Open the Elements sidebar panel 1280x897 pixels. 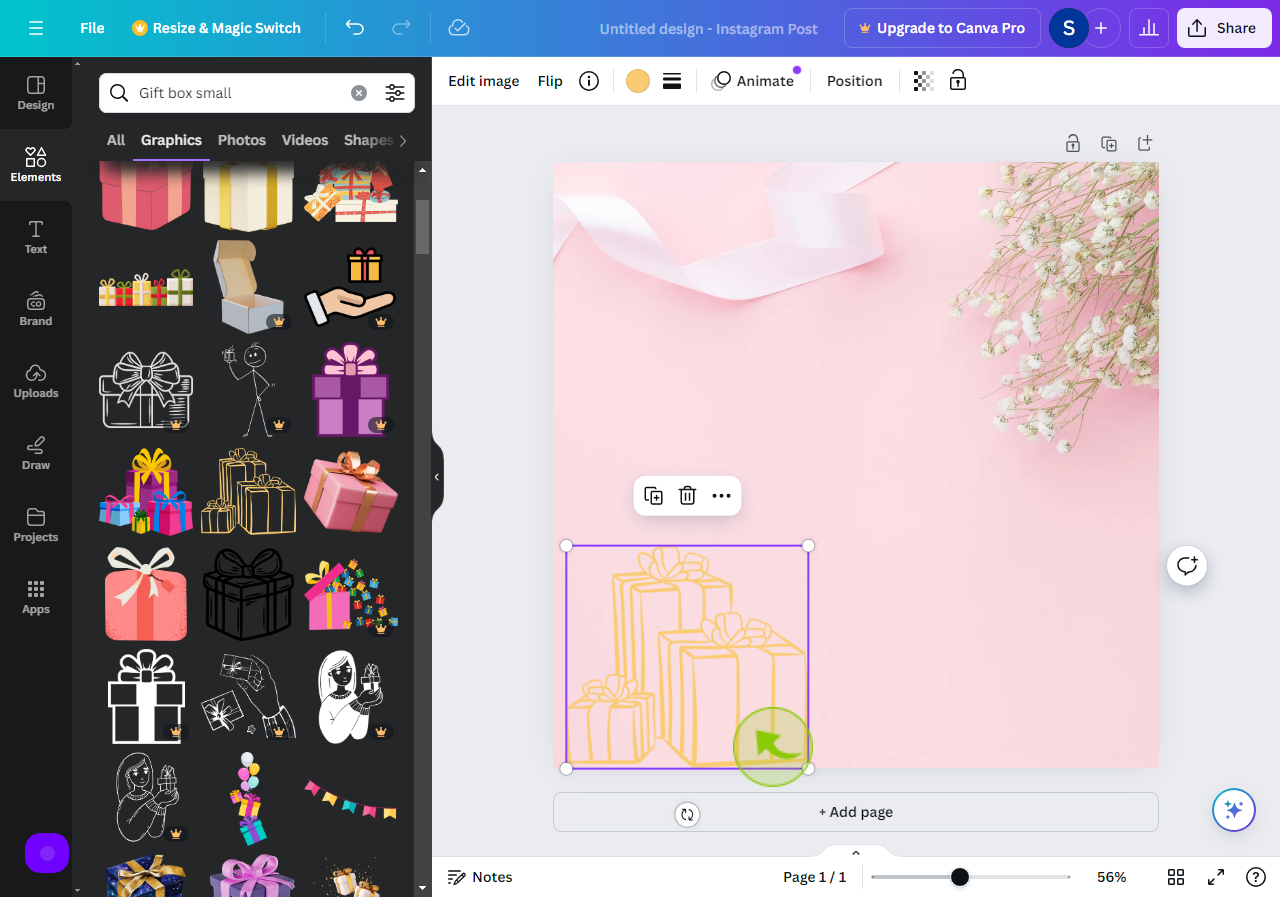(x=36, y=165)
